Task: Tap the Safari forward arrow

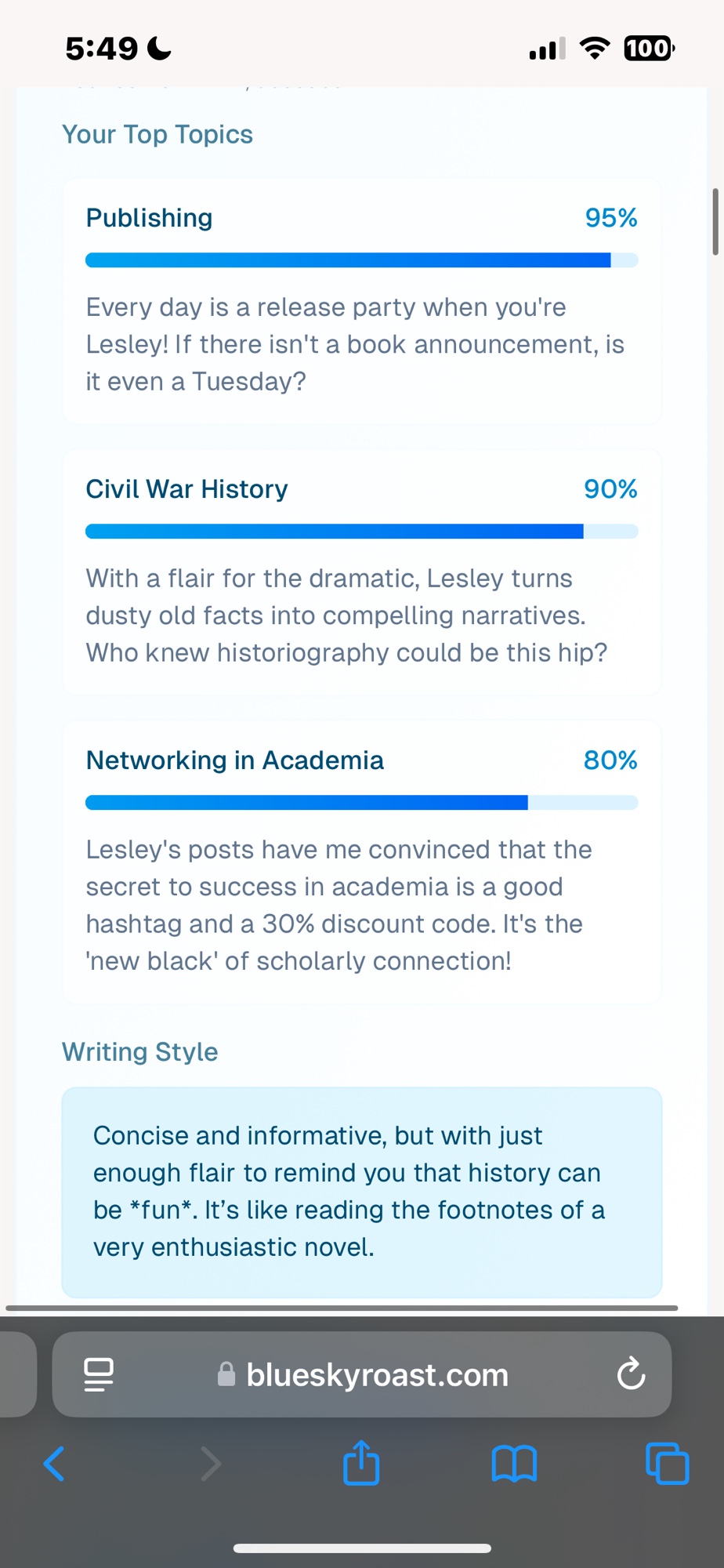Action: click(x=210, y=1464)
